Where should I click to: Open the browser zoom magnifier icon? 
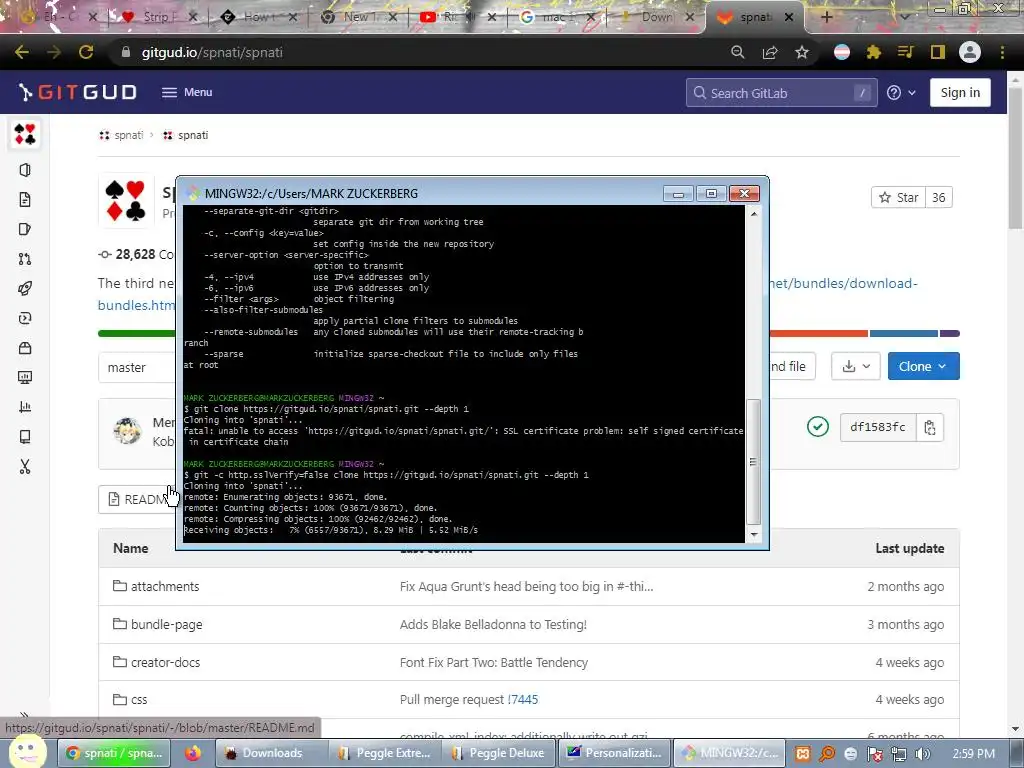pos(738,52)
